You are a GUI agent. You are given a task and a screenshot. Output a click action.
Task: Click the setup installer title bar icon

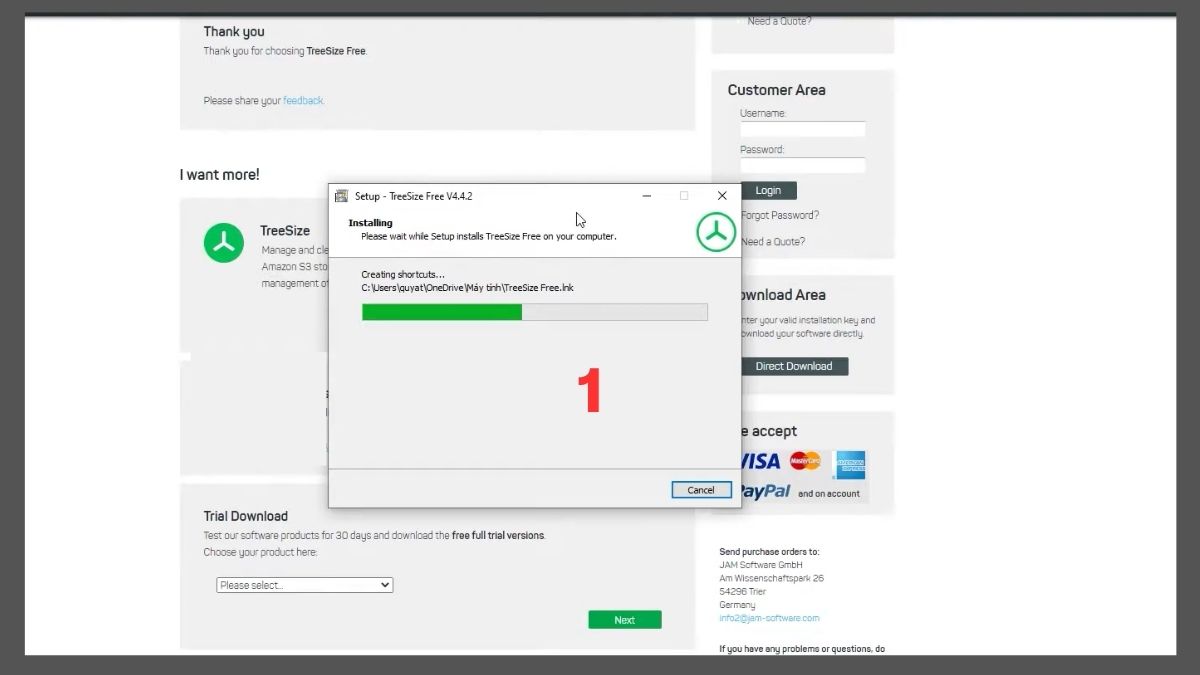point(341,196)
